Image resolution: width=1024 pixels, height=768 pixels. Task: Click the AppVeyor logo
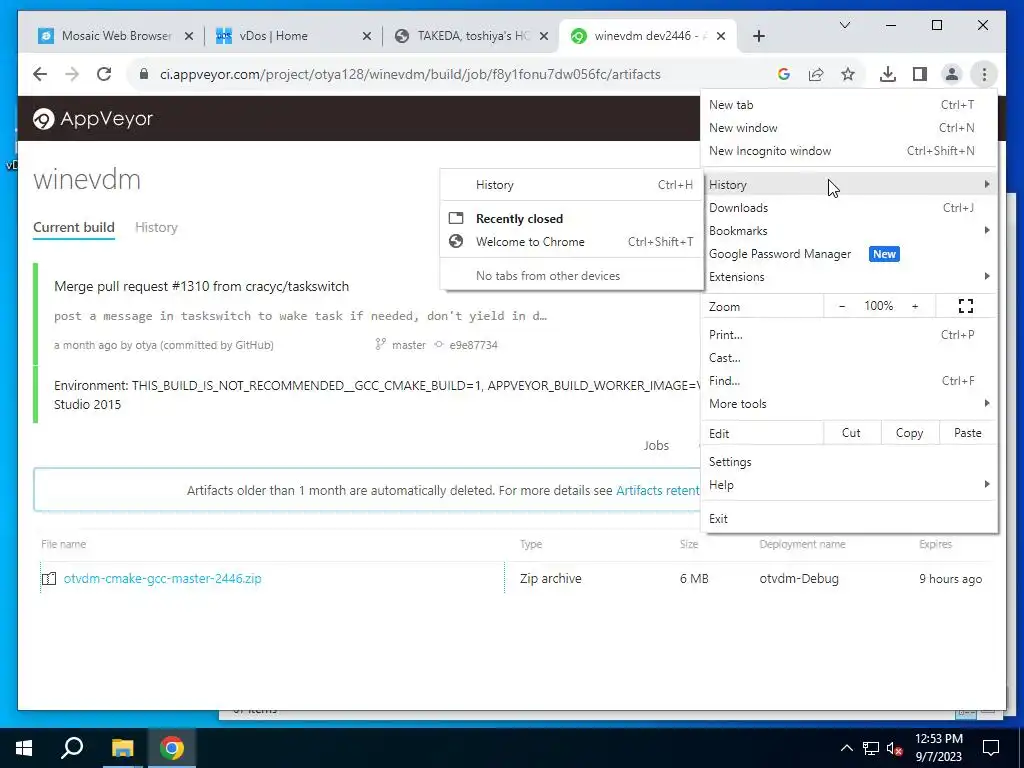[93, 119]
